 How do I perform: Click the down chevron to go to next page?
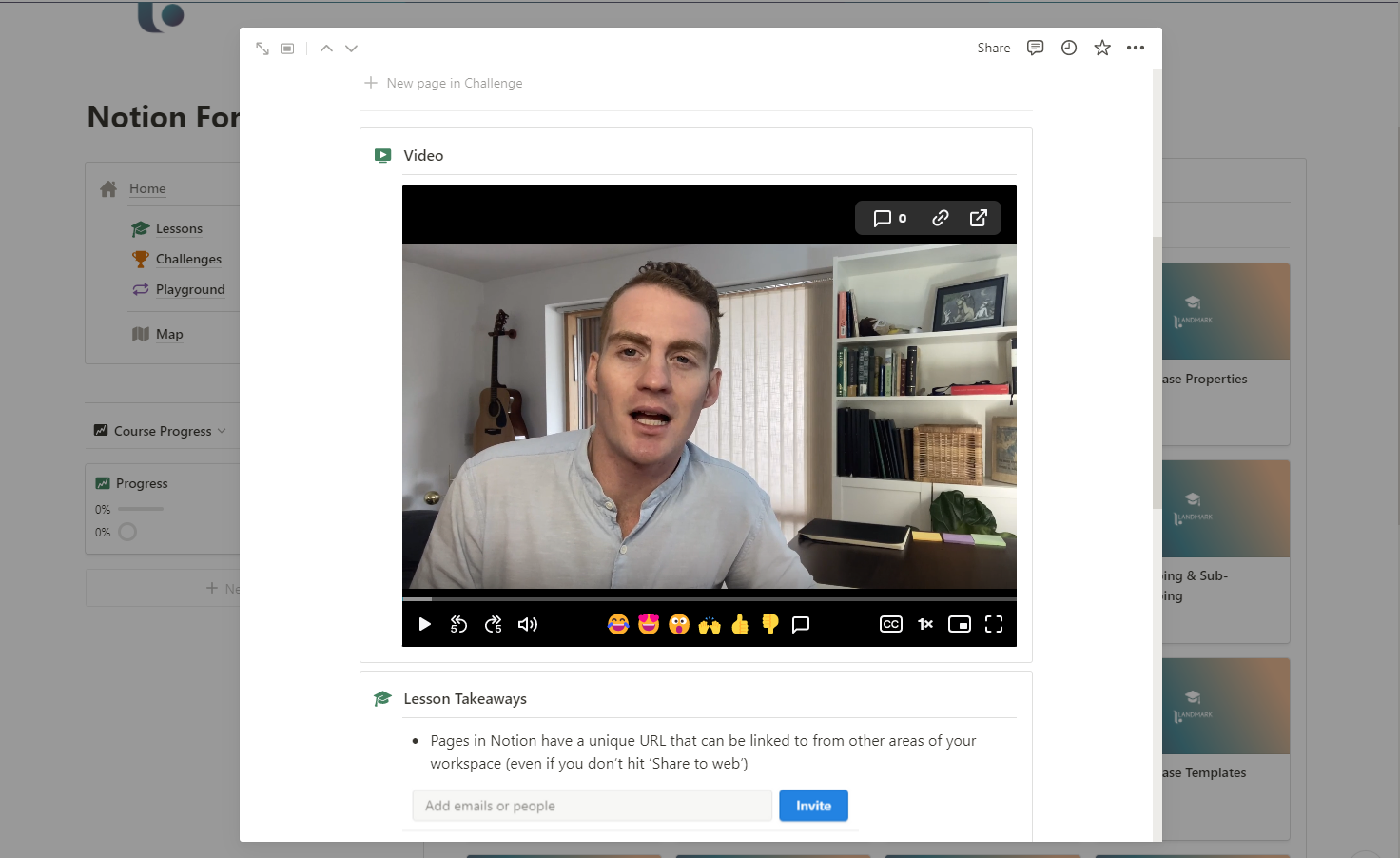351,48
